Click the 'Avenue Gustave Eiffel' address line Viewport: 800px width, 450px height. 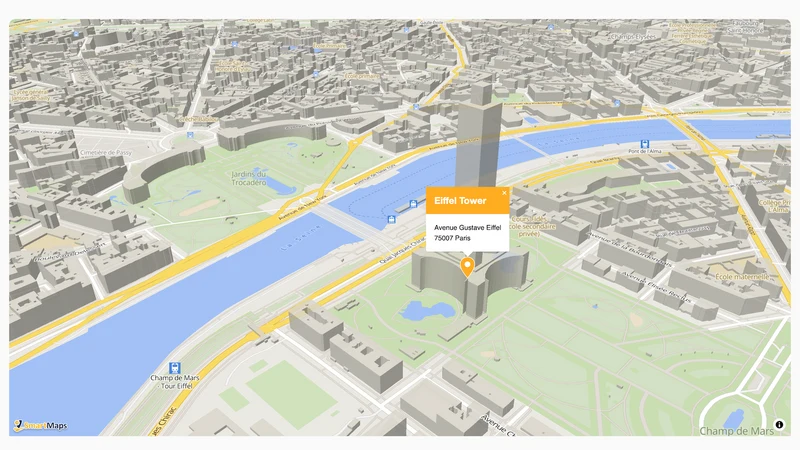point(467,228)
